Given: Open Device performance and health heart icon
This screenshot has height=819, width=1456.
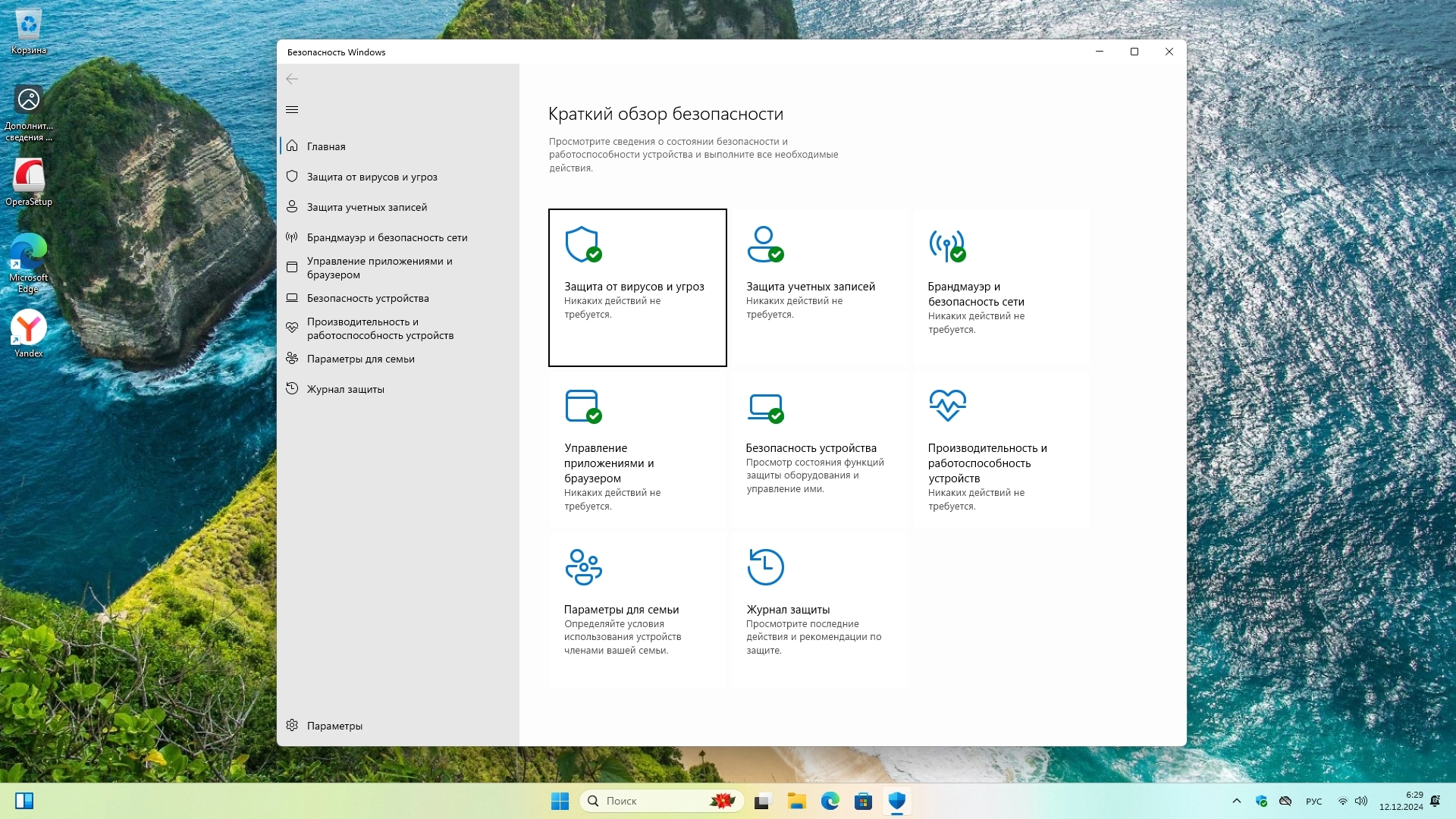Looking at the screenshot, I should (x=947, y=405).
